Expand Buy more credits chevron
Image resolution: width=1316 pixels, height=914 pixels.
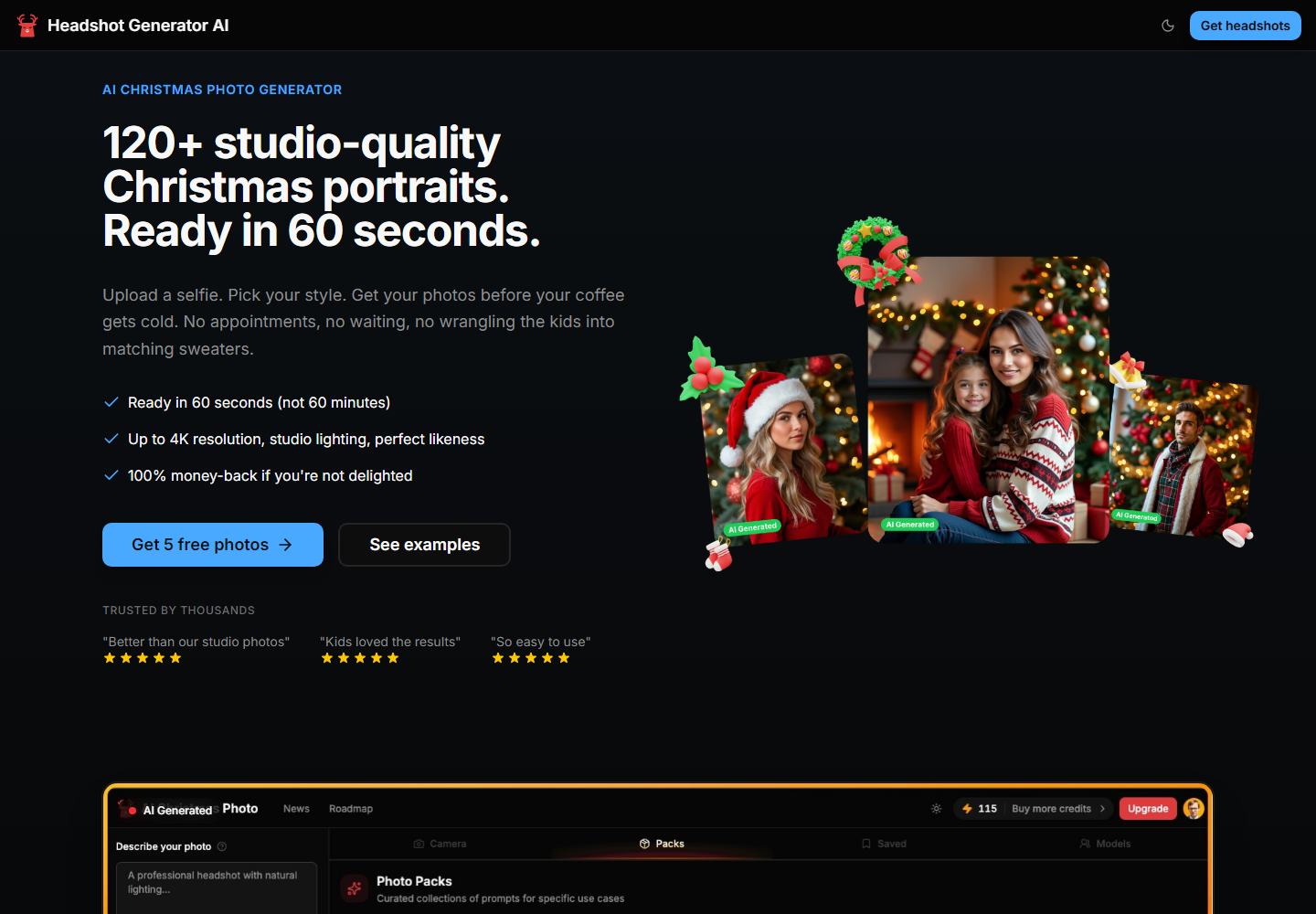(x=1102, y=809)
